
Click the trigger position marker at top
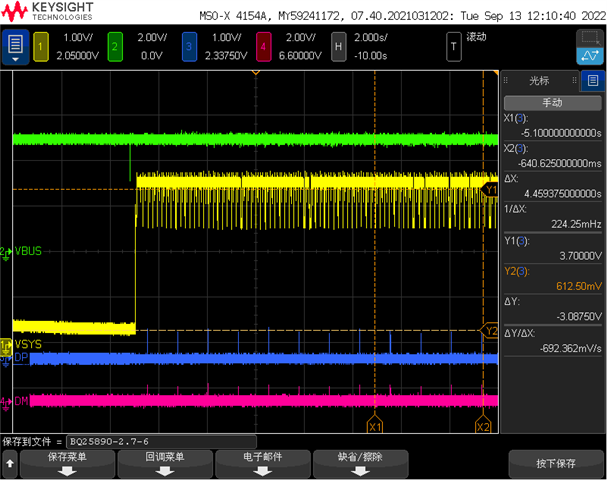pos(255,72)
